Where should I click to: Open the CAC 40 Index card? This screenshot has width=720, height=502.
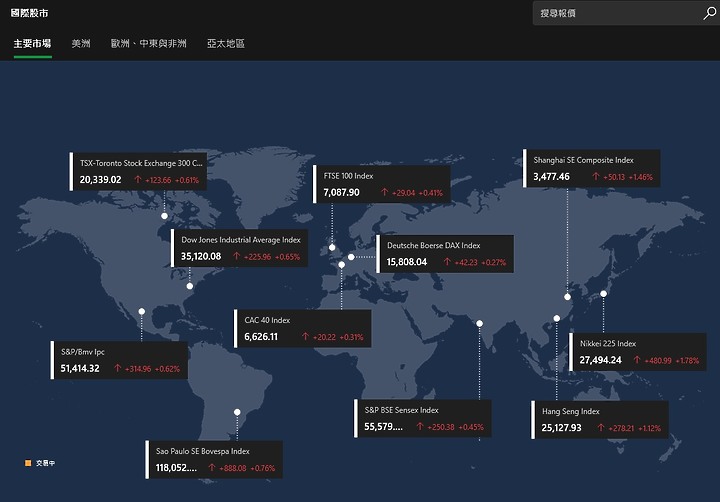(303, 328)
